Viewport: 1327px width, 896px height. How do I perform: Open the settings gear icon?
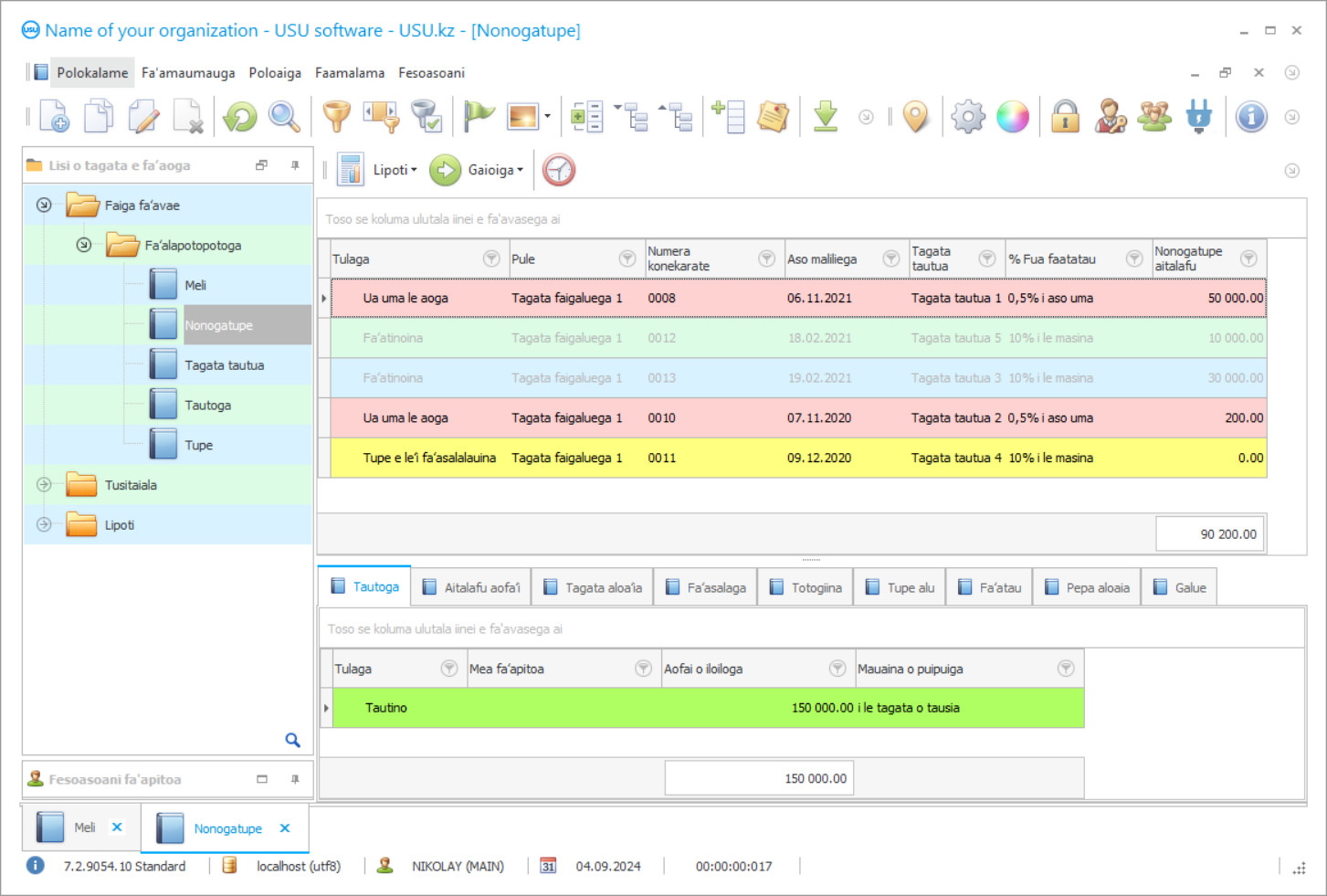968,117
